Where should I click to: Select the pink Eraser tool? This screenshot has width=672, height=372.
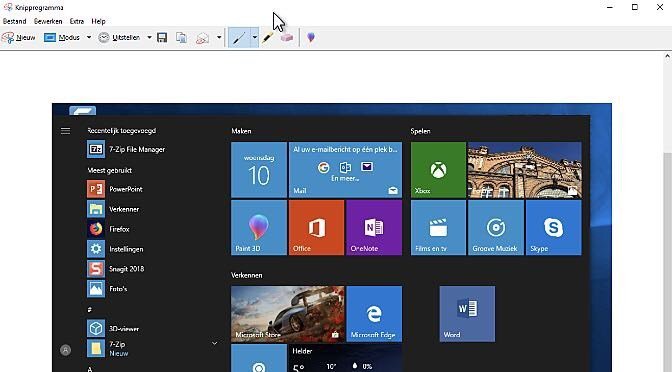click(287, 38)
